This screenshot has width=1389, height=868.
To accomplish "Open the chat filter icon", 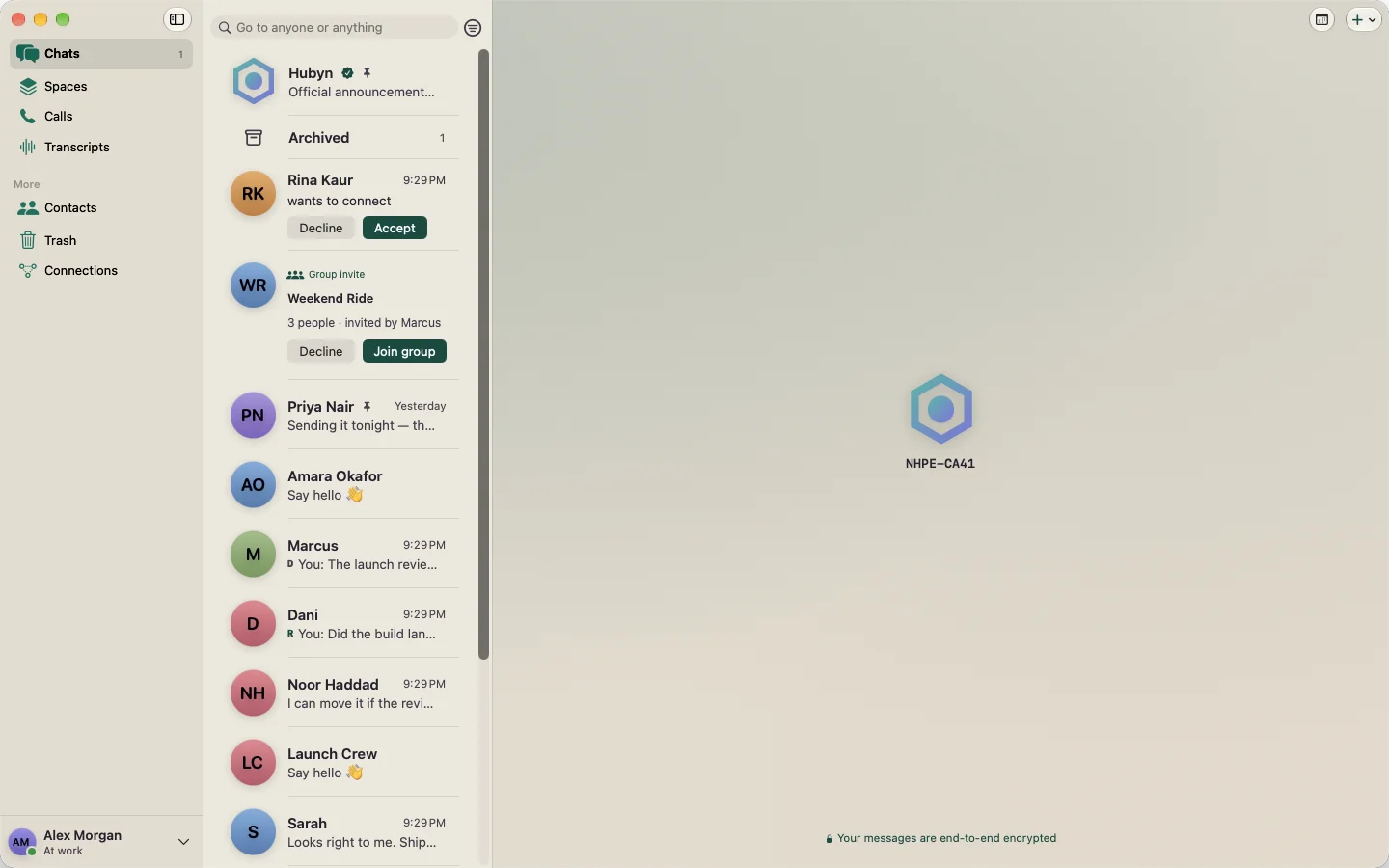I will (x=473, y=28).
